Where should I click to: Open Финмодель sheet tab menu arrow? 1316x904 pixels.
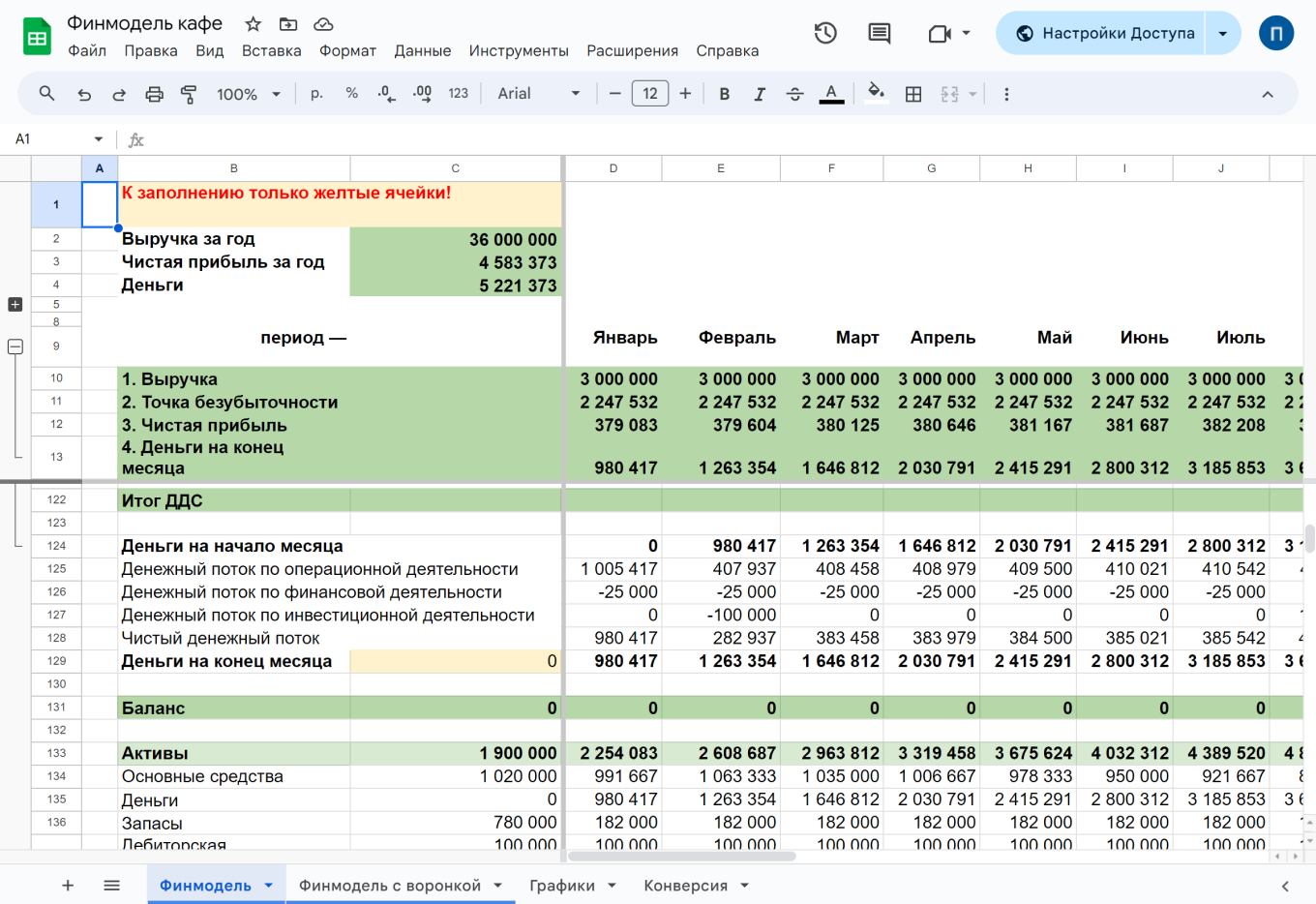pos(268,886)
